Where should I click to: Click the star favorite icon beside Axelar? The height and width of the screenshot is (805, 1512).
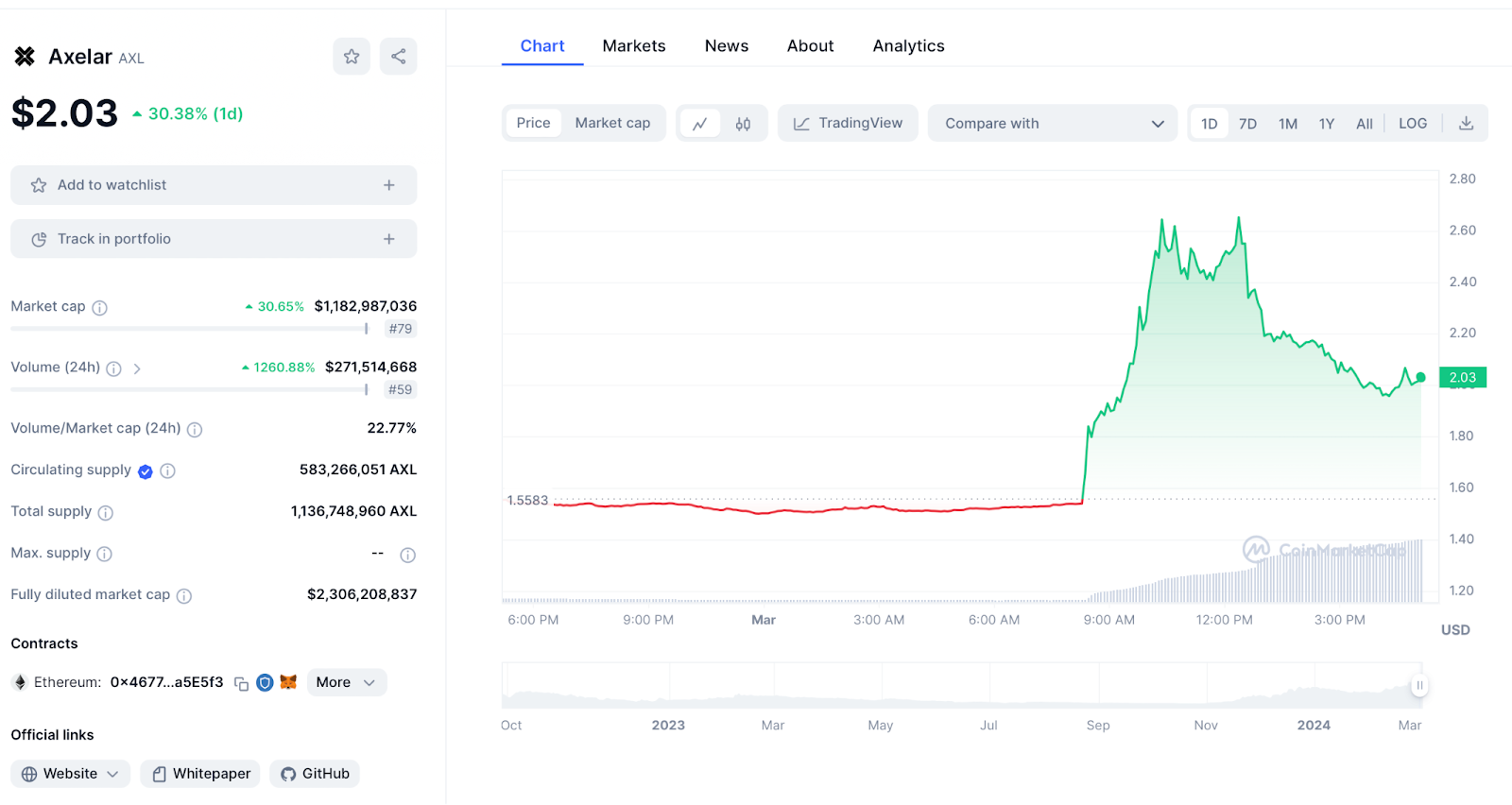(x=352, y=57)
